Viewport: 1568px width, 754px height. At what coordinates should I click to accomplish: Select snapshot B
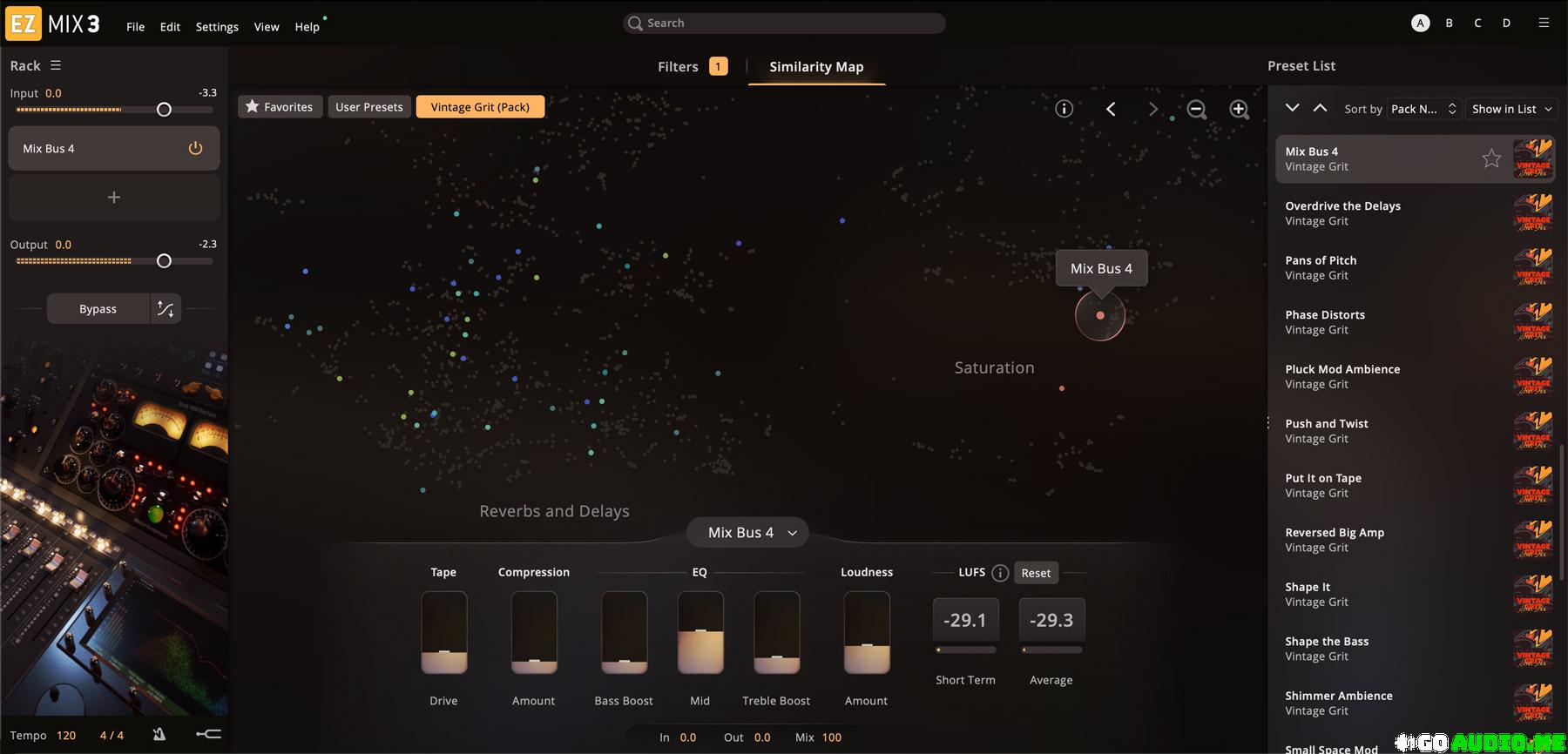click(1450, 23)
